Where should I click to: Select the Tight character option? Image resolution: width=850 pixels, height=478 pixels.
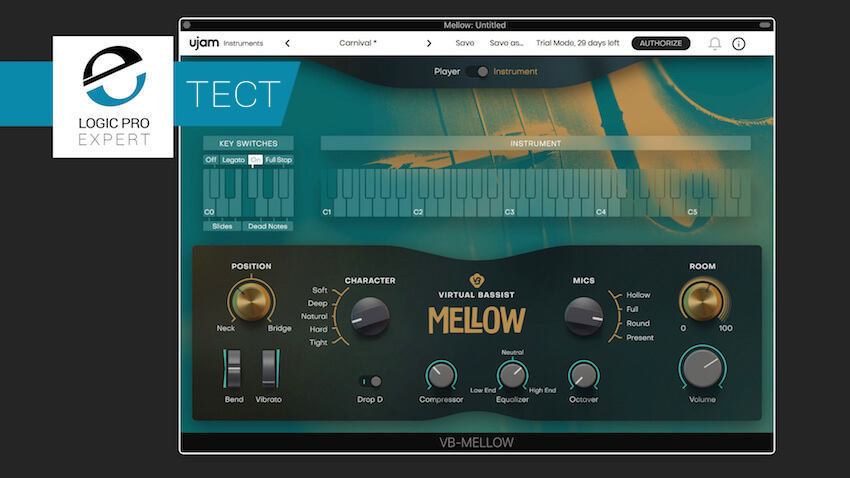[x=318, y=343]
